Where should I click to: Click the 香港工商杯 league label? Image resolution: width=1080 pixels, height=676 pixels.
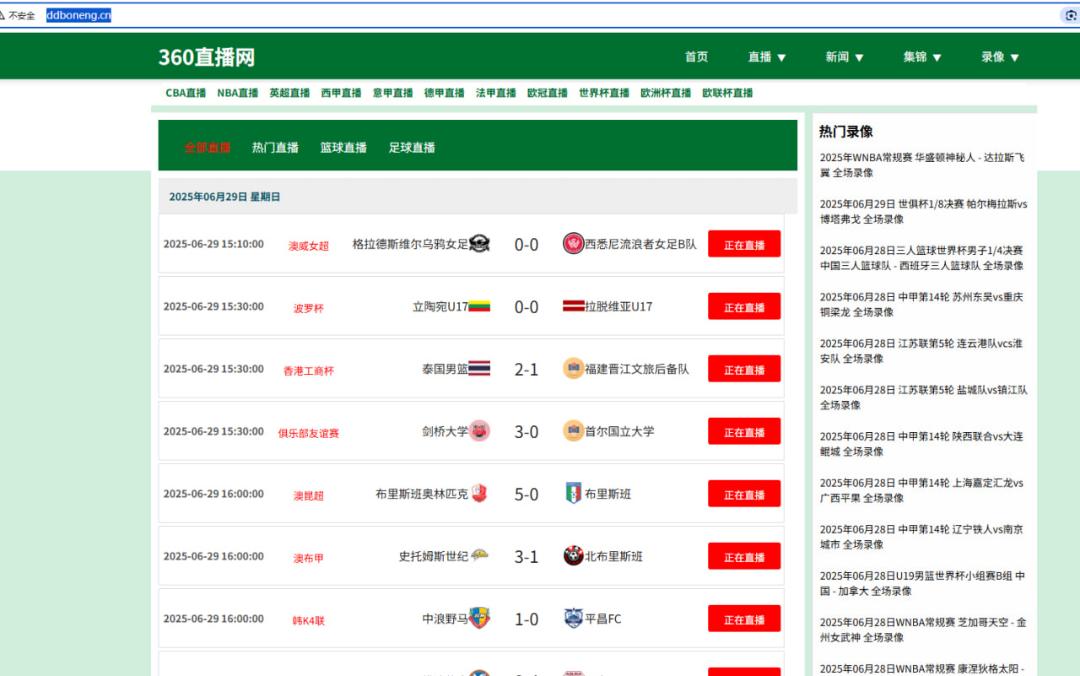pos(309,371)
